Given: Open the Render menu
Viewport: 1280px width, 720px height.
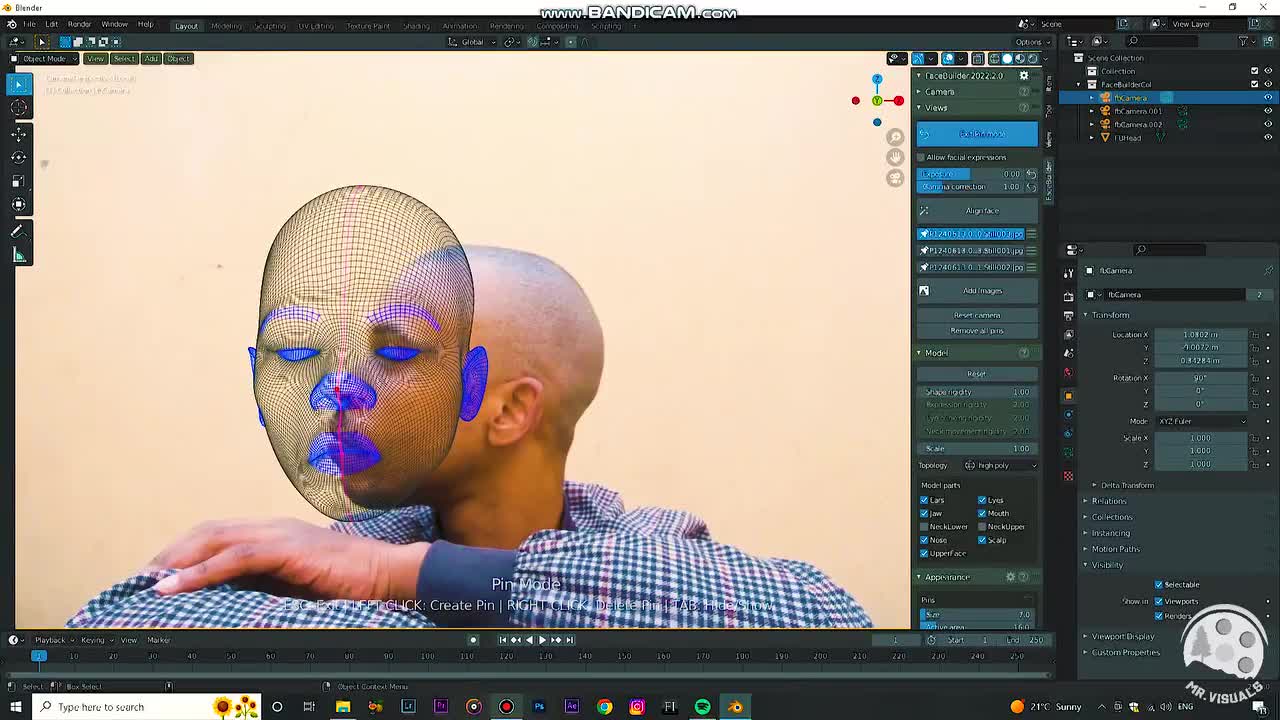Looking at the screenshot, I should 79,24.
